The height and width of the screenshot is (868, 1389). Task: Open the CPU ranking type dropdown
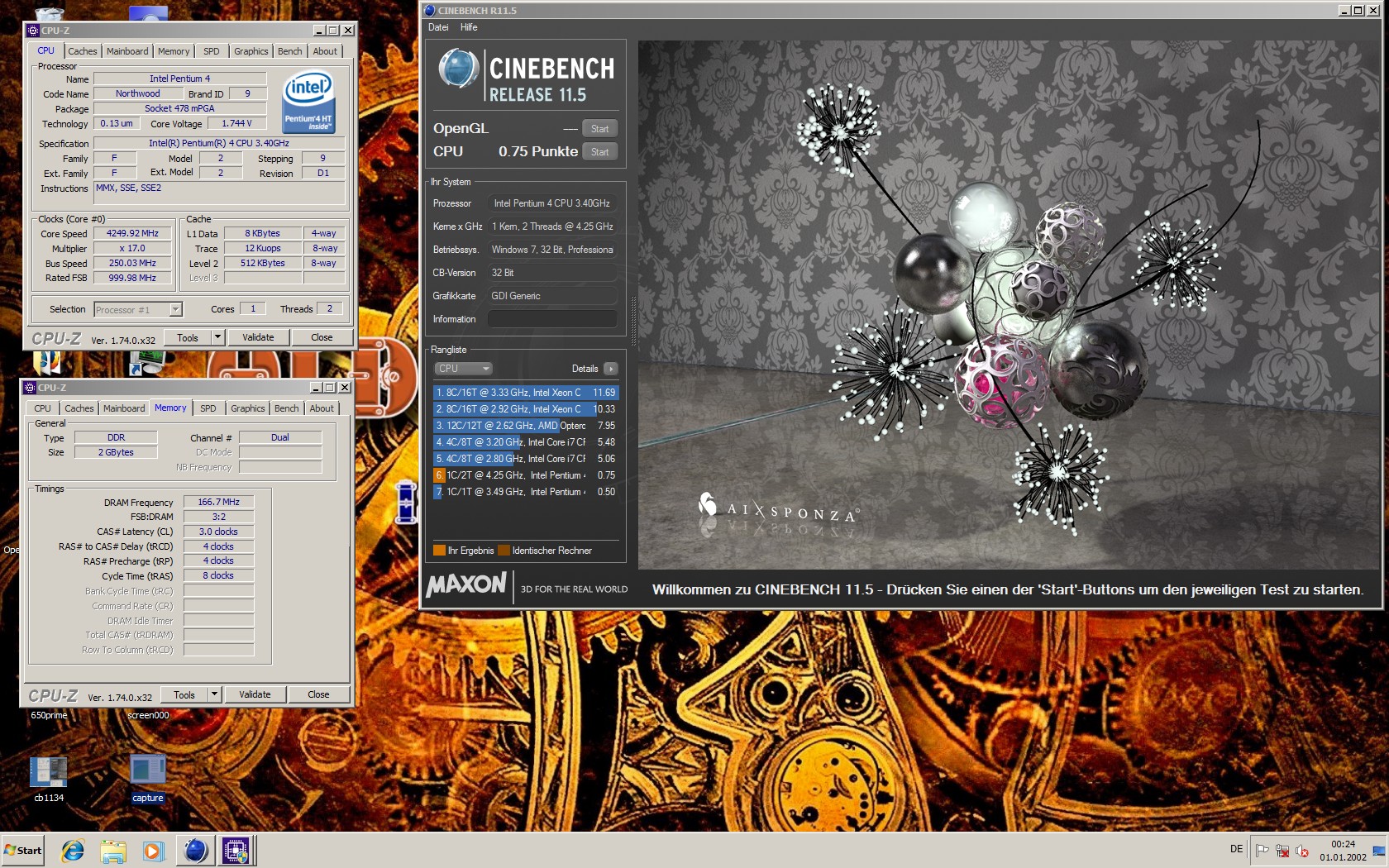(463, 369)
